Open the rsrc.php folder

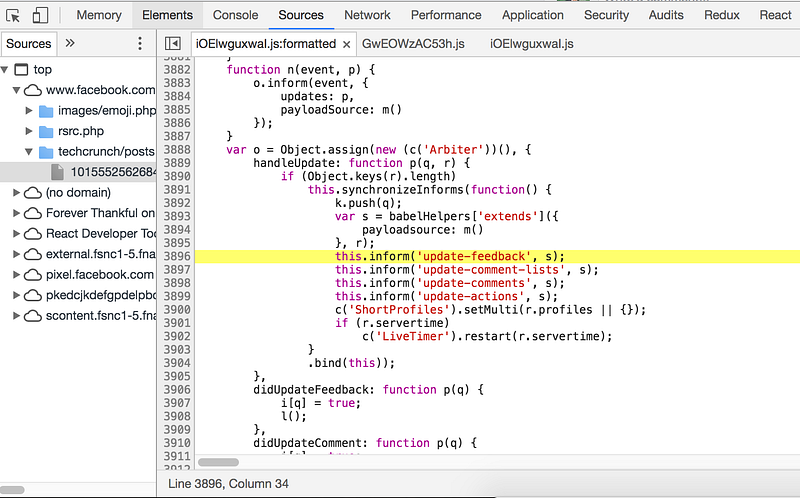[x=81, y=131]
